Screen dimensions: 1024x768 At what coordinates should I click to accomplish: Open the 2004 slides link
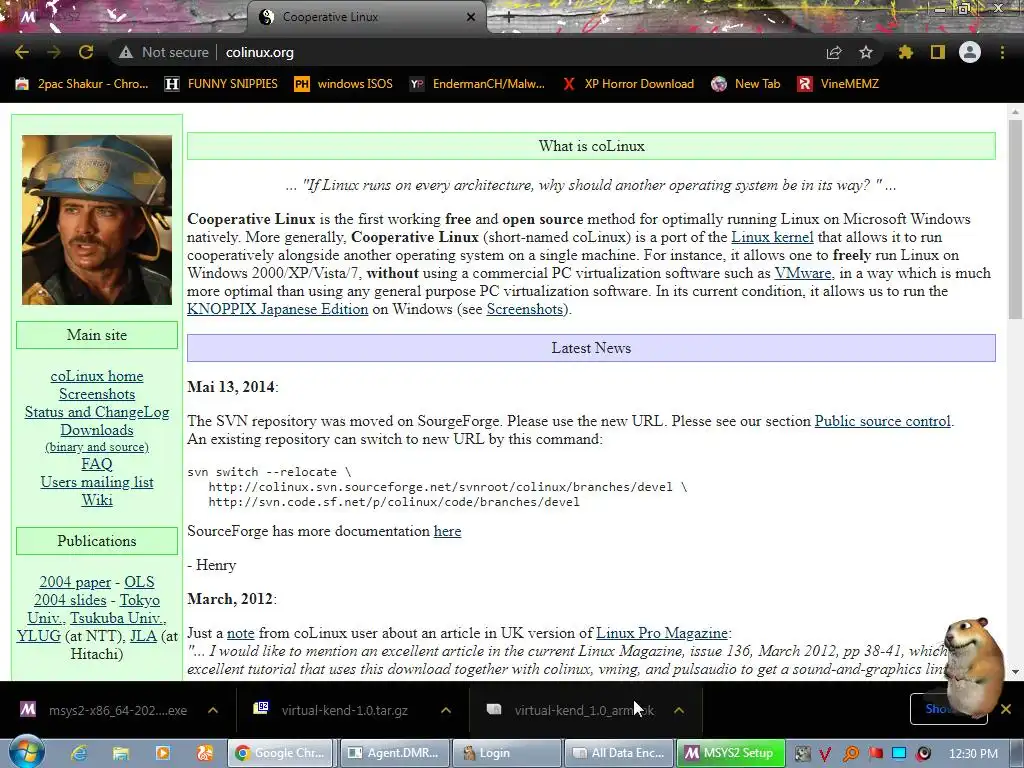click(x=70, y=600)
